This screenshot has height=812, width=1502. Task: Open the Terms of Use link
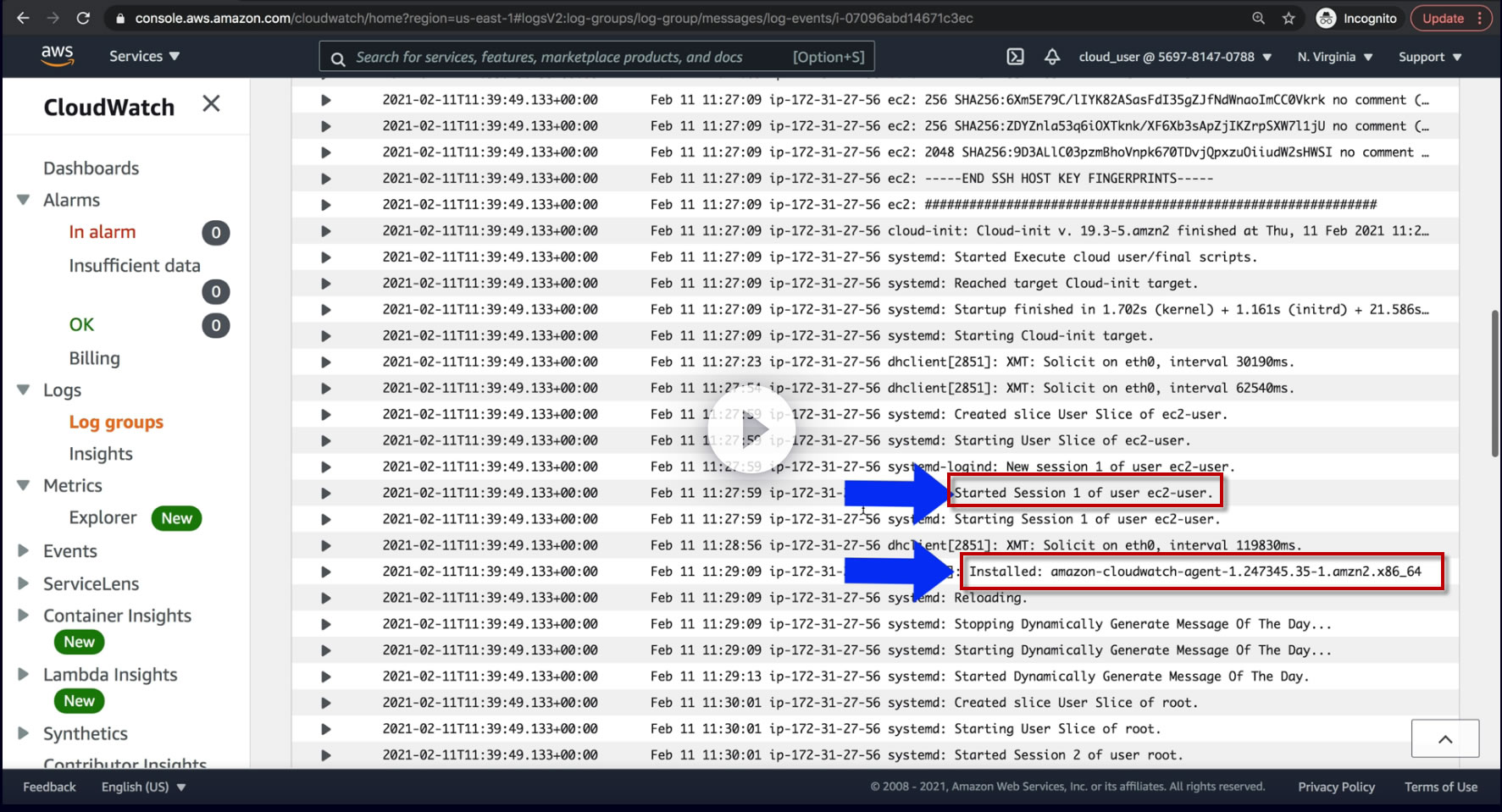point(1441,787)
